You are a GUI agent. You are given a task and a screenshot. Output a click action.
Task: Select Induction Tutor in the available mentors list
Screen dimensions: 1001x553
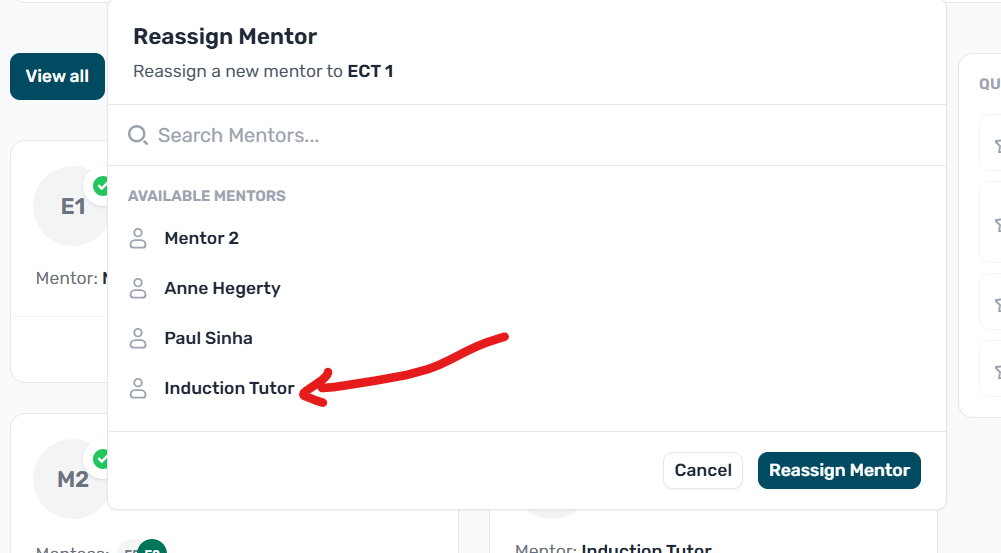229,388
